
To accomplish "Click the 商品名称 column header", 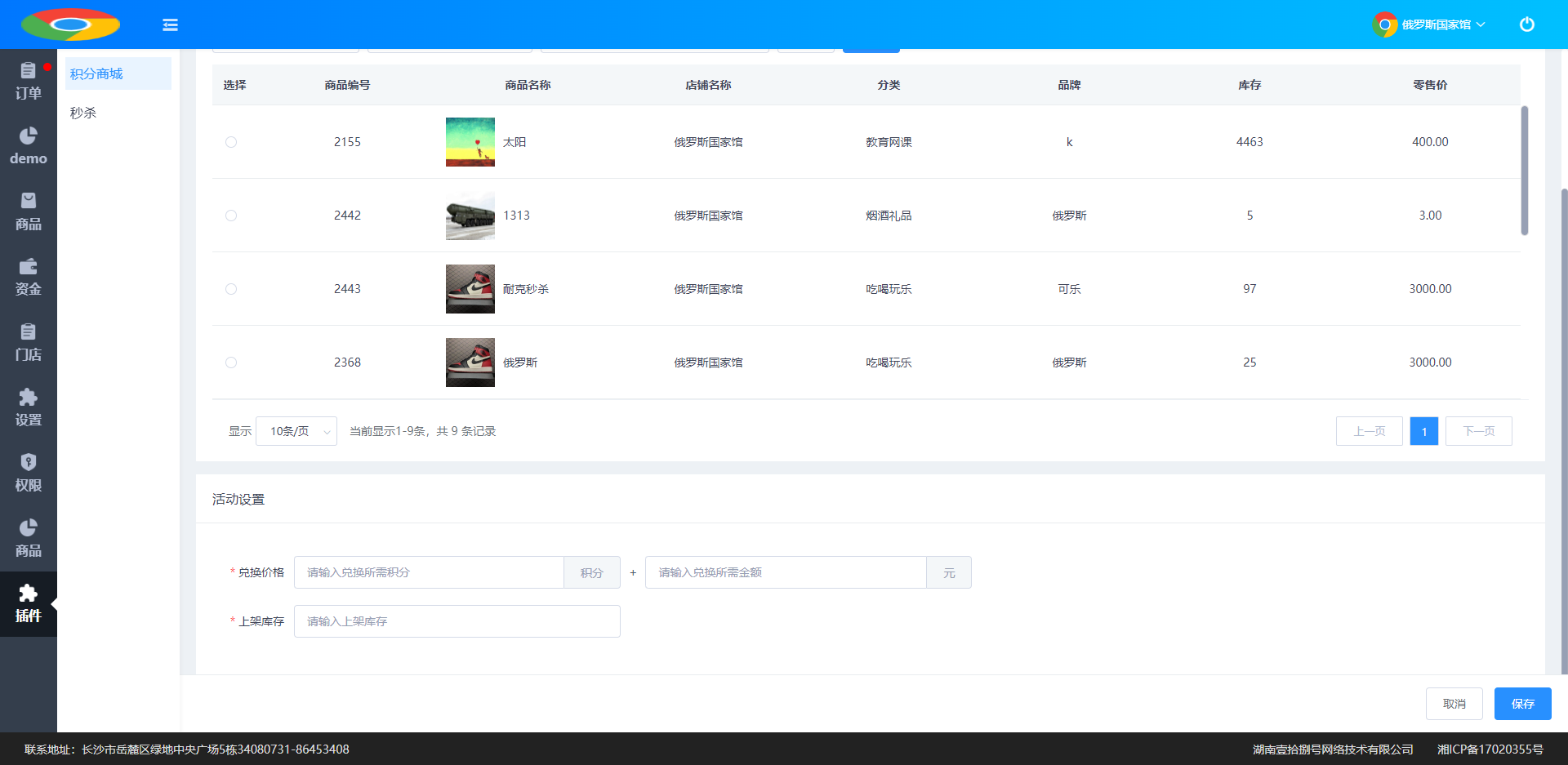I will click(528, 85).
